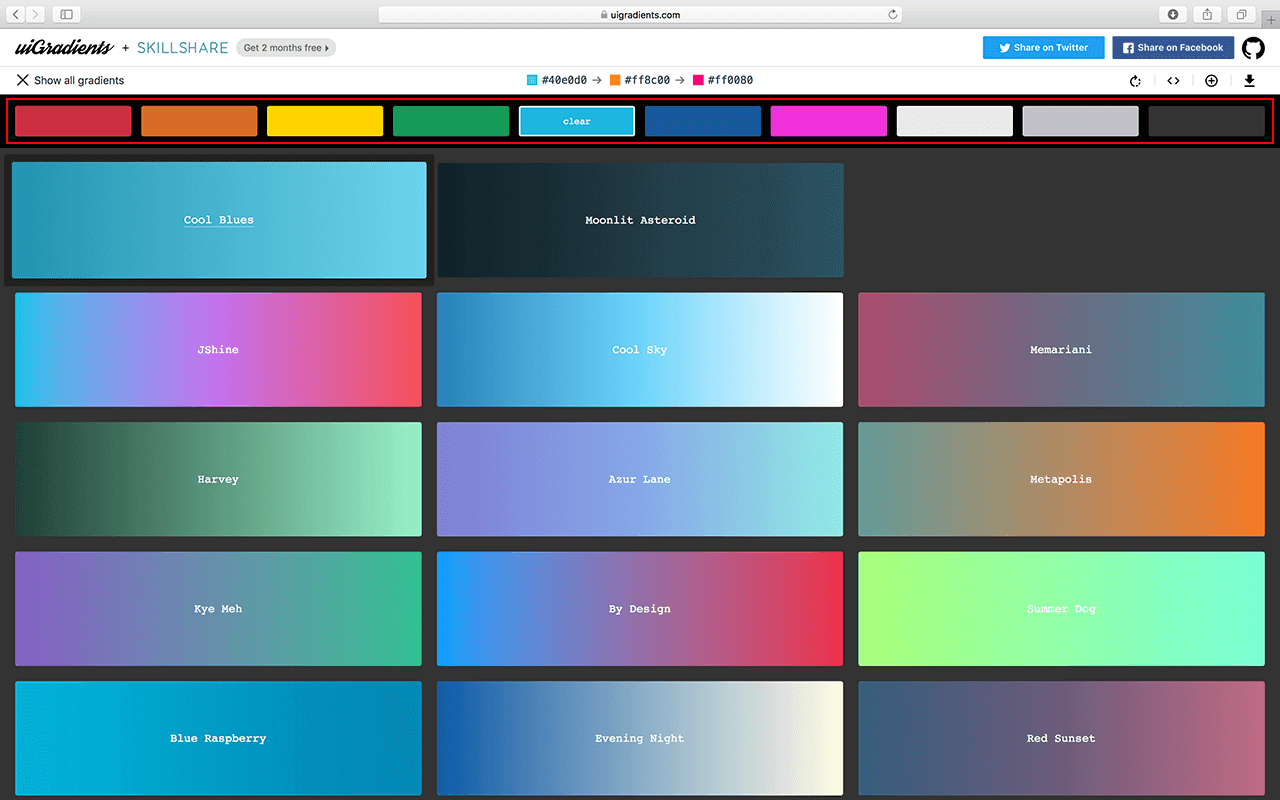This screenshot has height=800, width=1280.
Task: Click Share on Twitter button
Action: click(x=1043, y=48)
